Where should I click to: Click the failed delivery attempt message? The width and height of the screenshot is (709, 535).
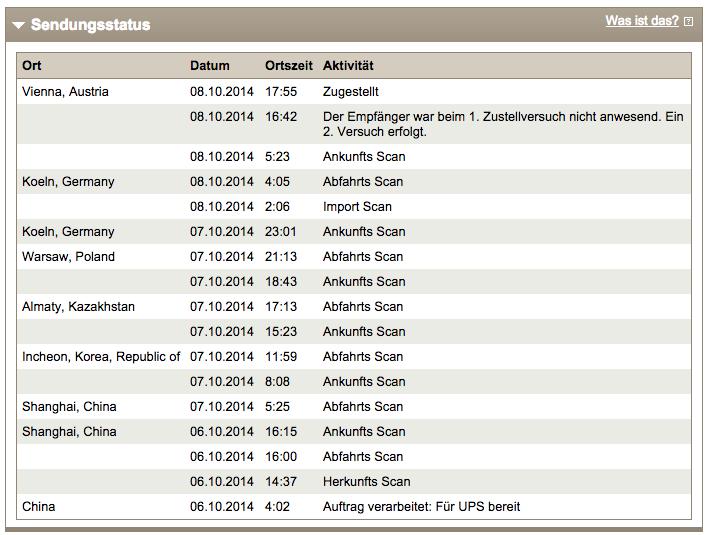[503, 124]
